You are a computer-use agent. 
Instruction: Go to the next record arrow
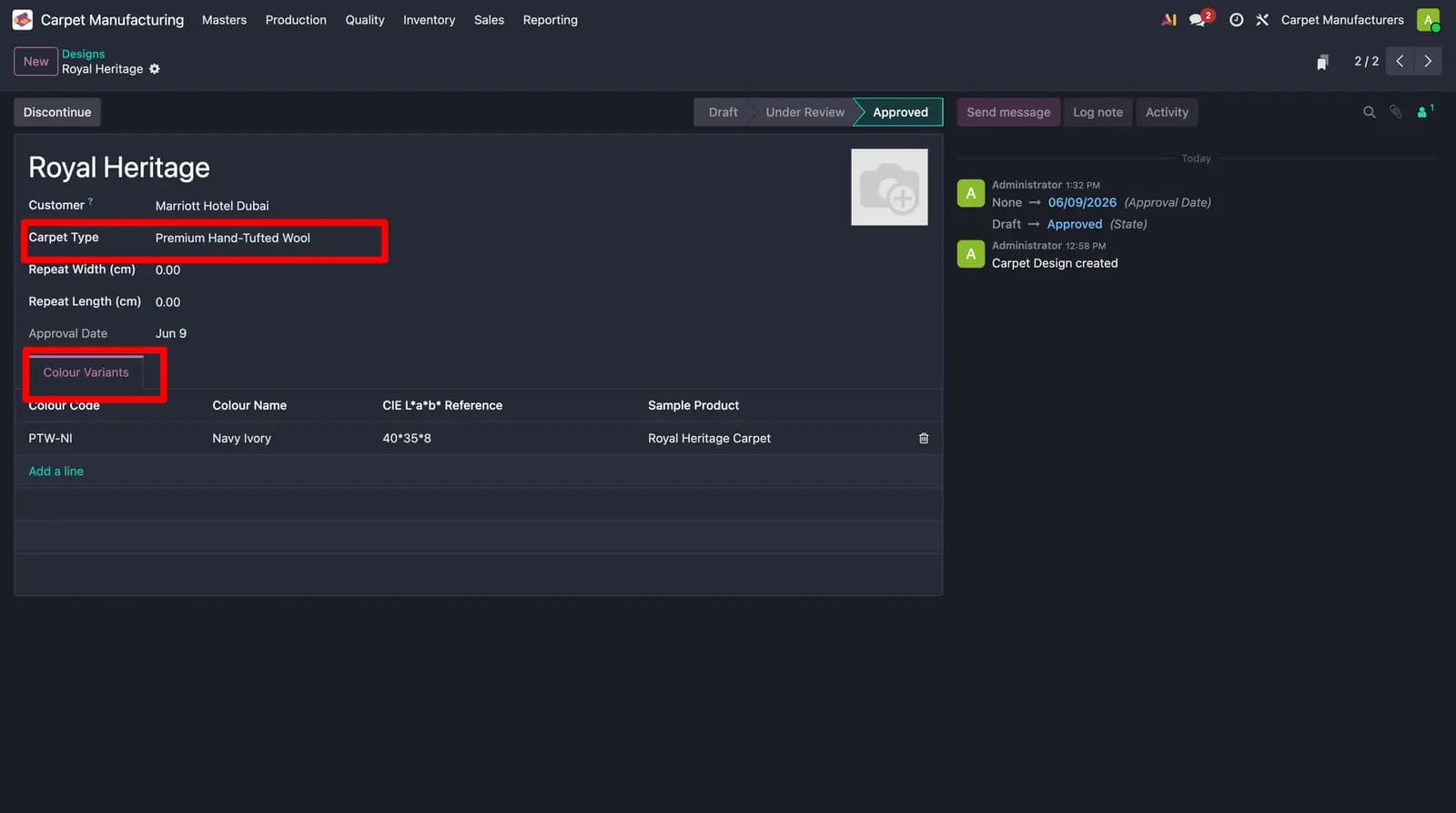click(x=1428, y=61)
